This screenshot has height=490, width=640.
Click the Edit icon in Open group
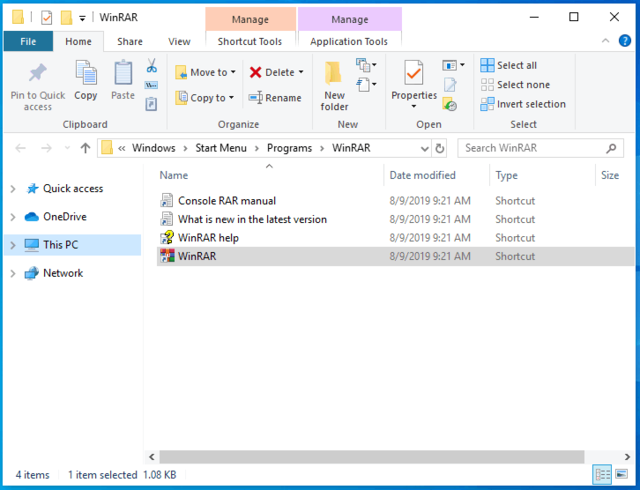coord(450,85)
